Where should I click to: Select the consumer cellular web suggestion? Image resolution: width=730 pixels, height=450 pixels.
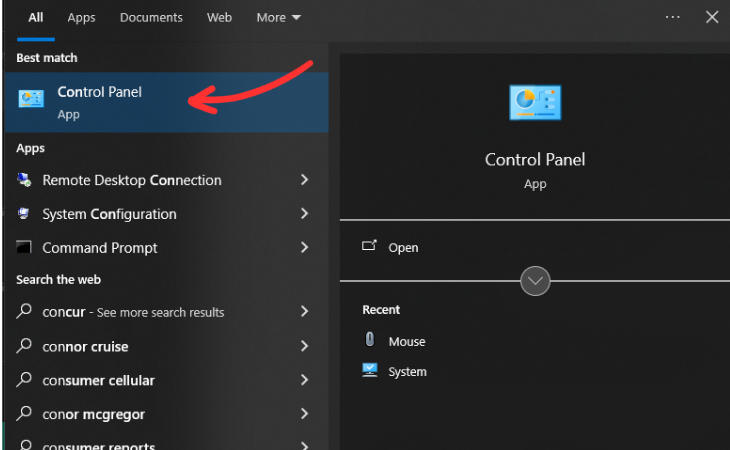166,380
